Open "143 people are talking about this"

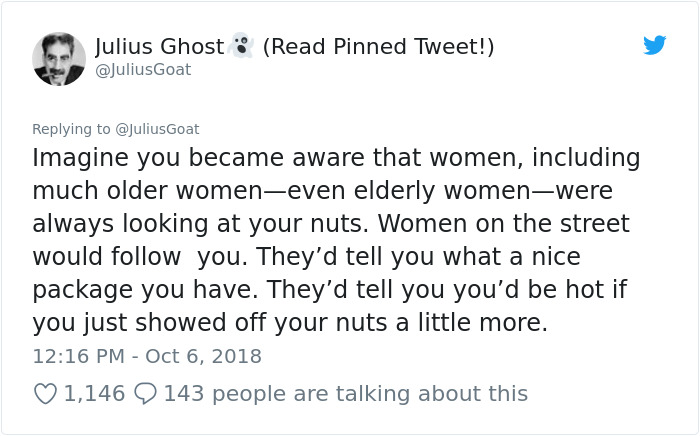[345, 393]
